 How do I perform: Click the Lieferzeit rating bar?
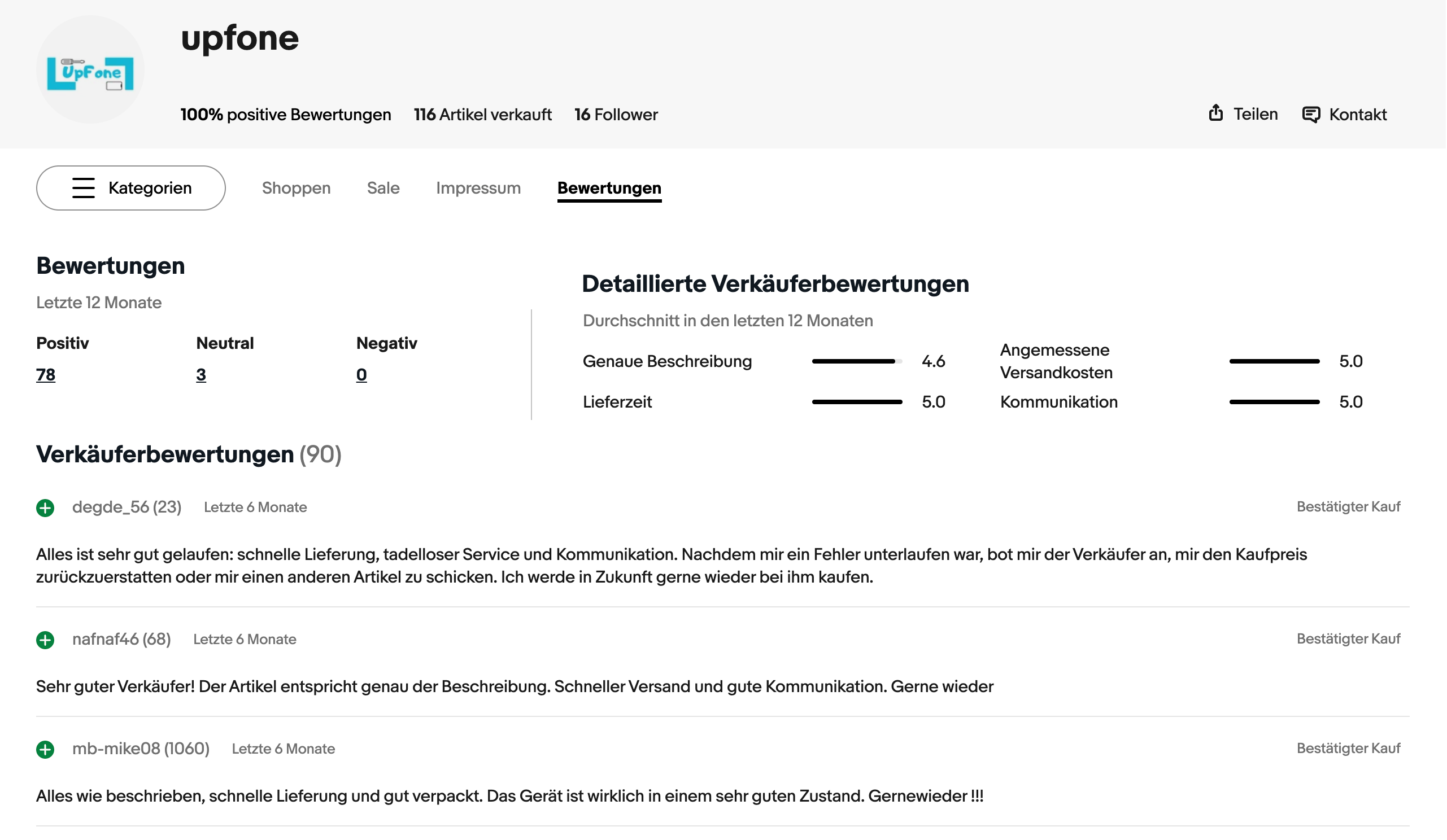click(x=857, y=402)
